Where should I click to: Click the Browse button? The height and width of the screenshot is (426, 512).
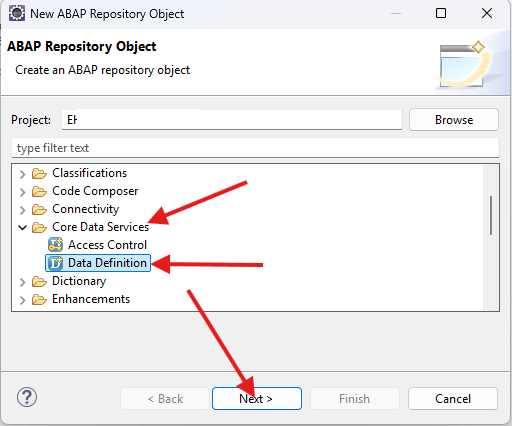[x=454, y=120]
